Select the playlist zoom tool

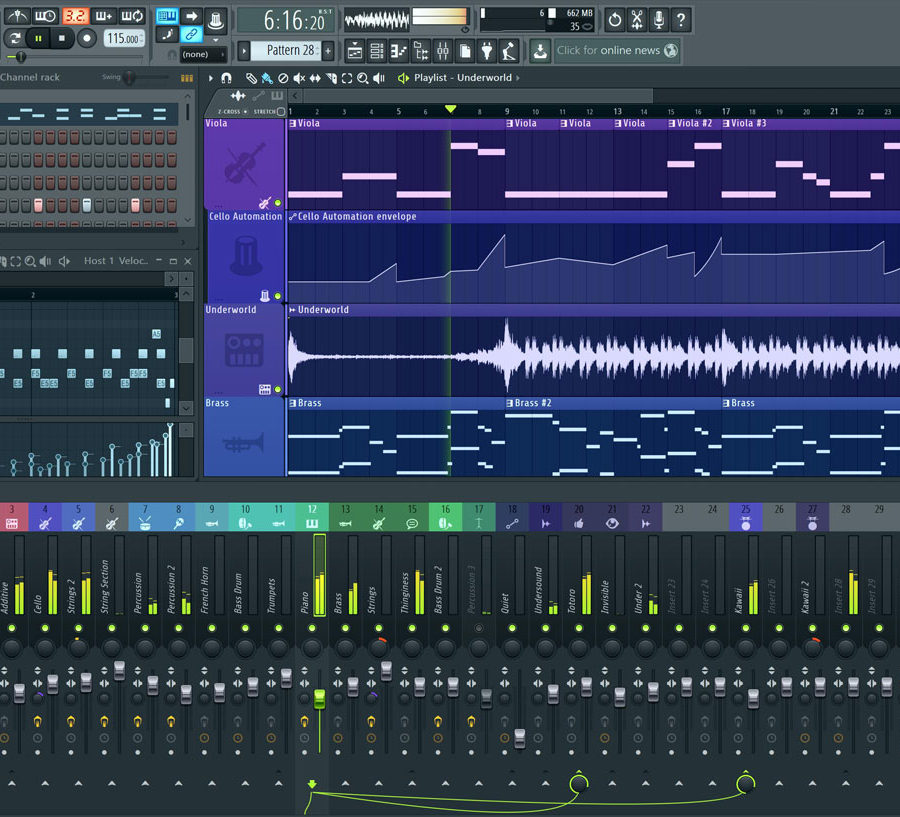(x=363, y=78)
